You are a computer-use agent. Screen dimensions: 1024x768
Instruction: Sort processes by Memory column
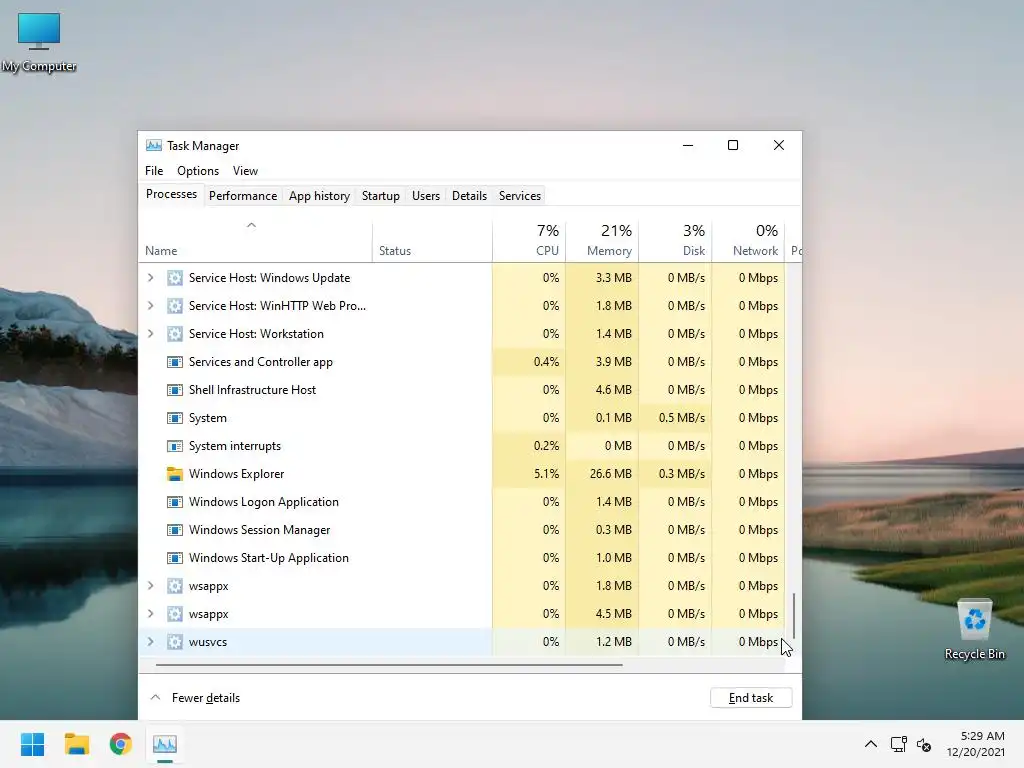click(602, 241)
